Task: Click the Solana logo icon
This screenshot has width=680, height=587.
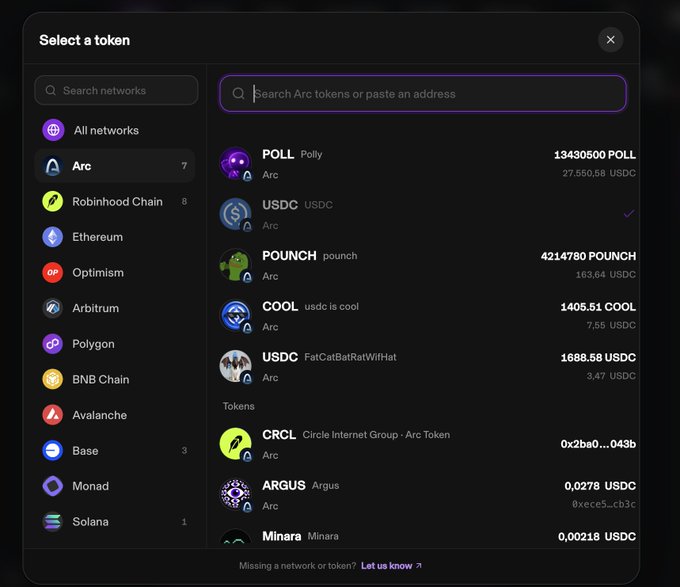Action: click(x=53, y=522)
